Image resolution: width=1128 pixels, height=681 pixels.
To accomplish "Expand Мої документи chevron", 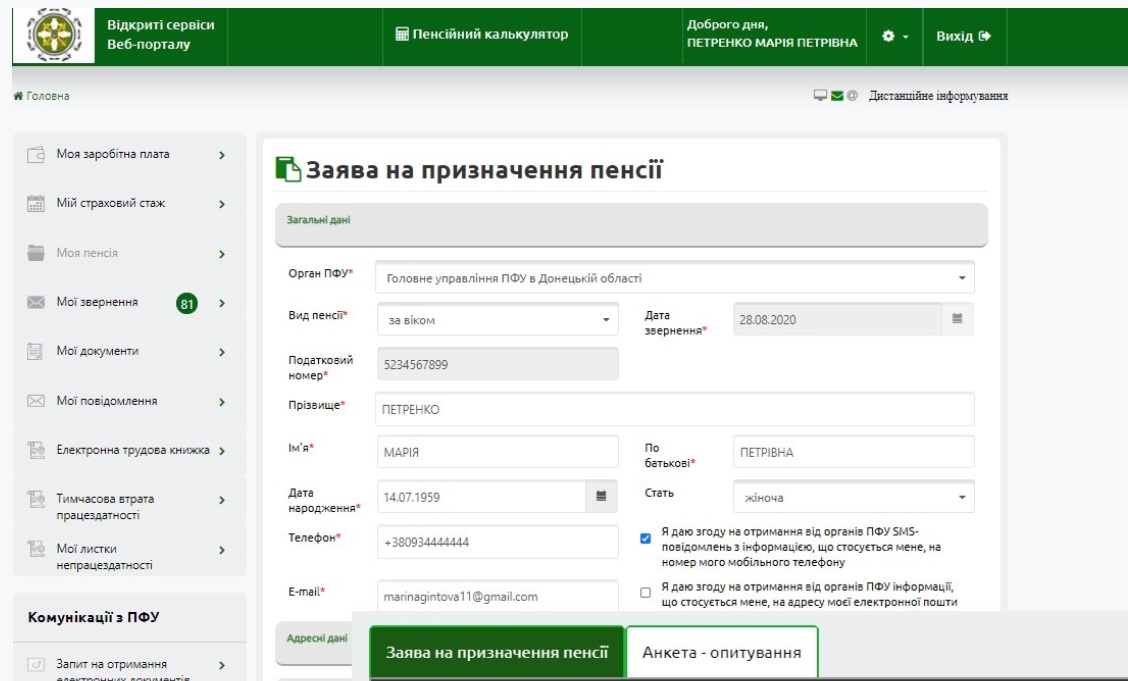I will 222,352.
